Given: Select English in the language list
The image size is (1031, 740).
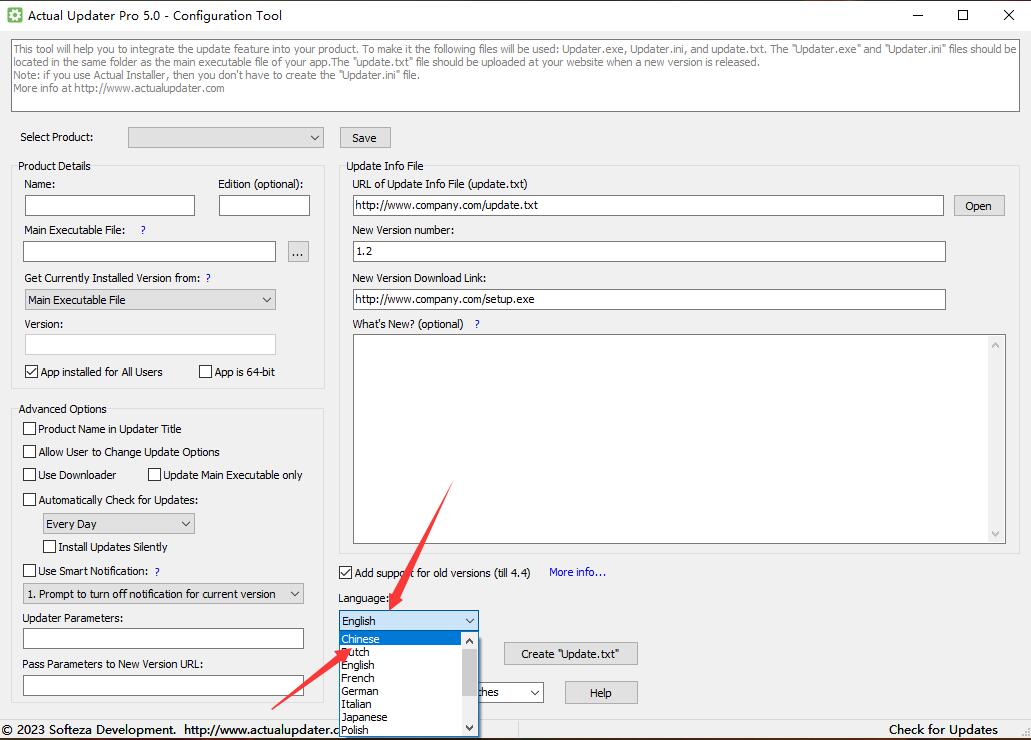Looking at the screenshot, I should tap(400, 665).
